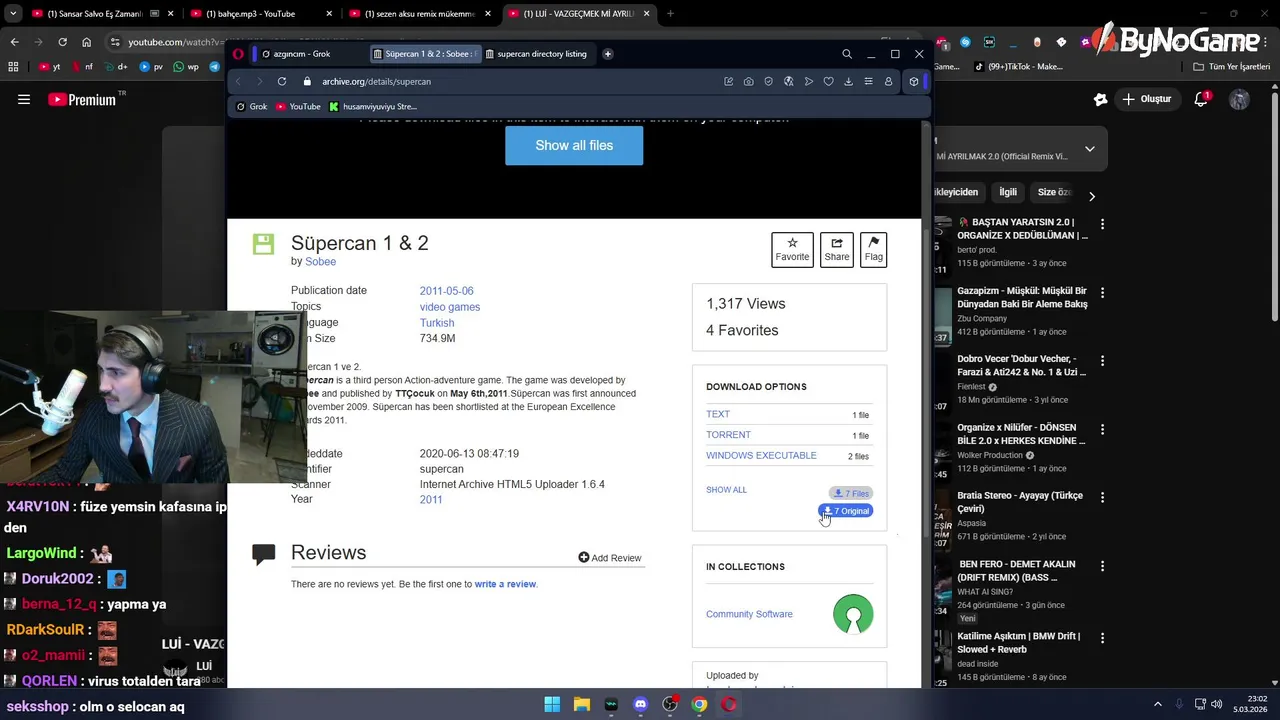Viewport: 1280px width, 720px height.
Task: Click the Share button on archive page
Action: pos(837,249)
